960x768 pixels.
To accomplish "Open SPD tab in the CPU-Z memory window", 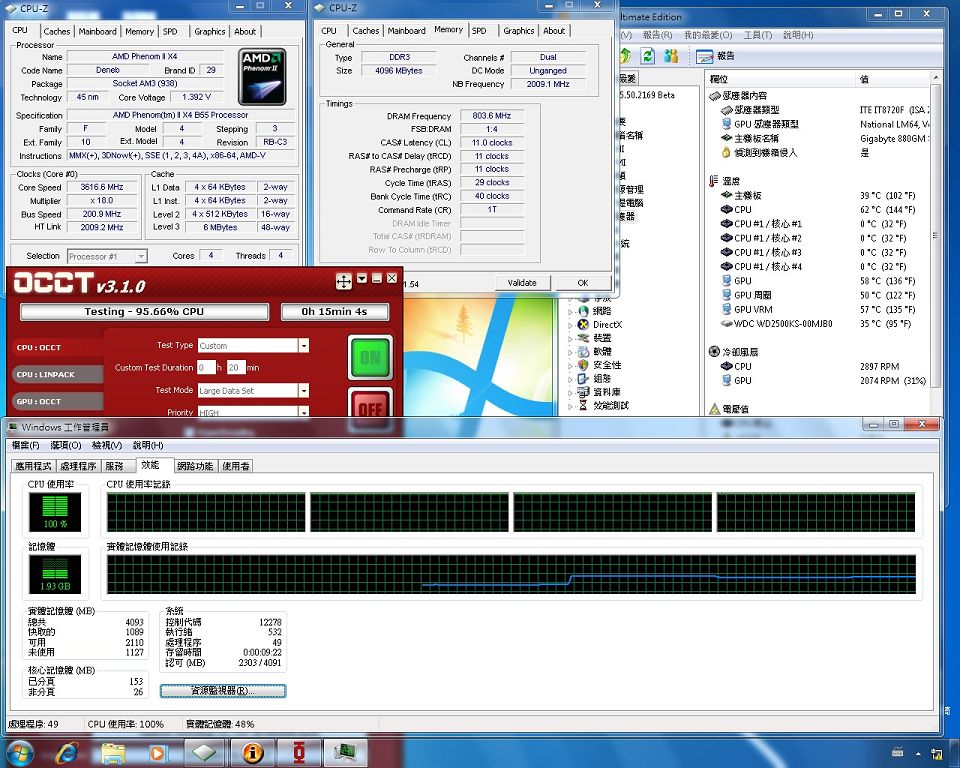I will click(479, 31).
